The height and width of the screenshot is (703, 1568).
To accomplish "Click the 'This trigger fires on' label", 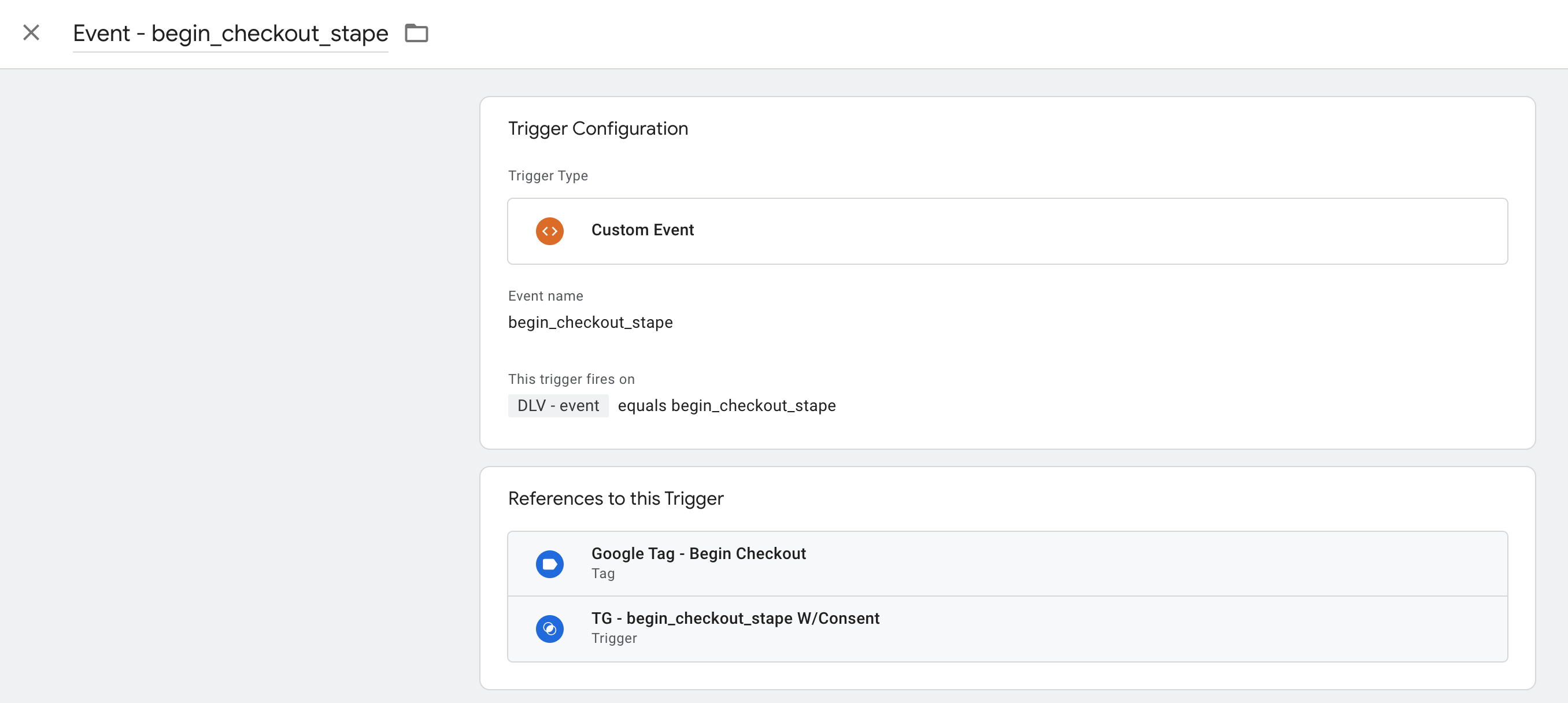I will click(x=571, y=379).
